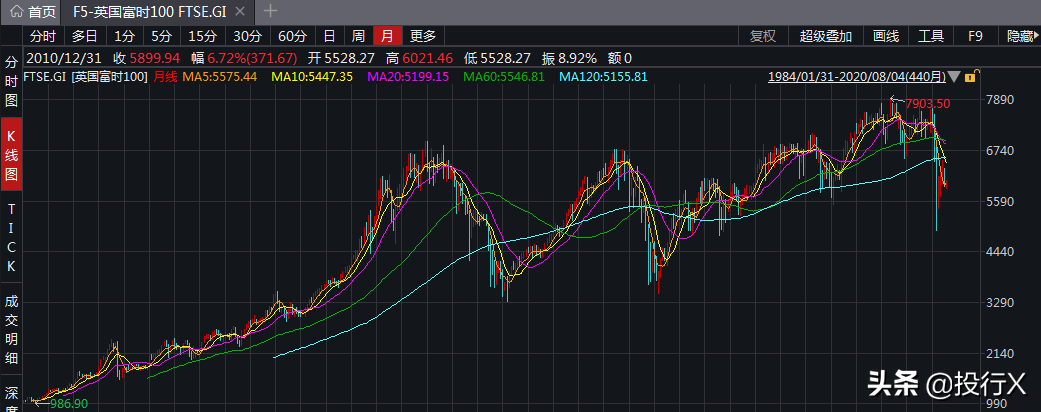The width and height of the screenshot is (1041, 412).
Task: Select the 分时 period tab
Action: (x=43, y=36)
